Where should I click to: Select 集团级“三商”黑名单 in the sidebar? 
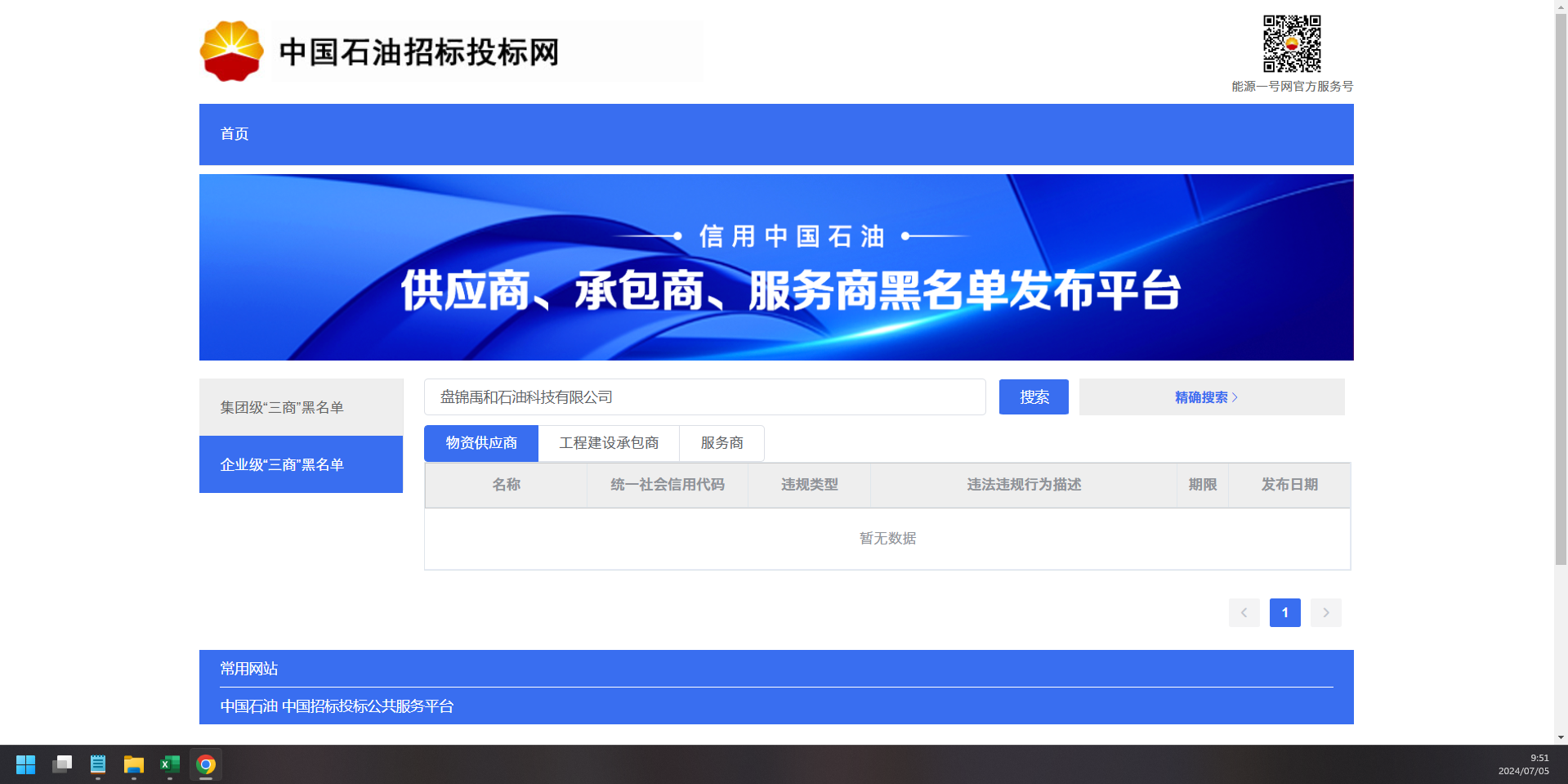[302, 407]
